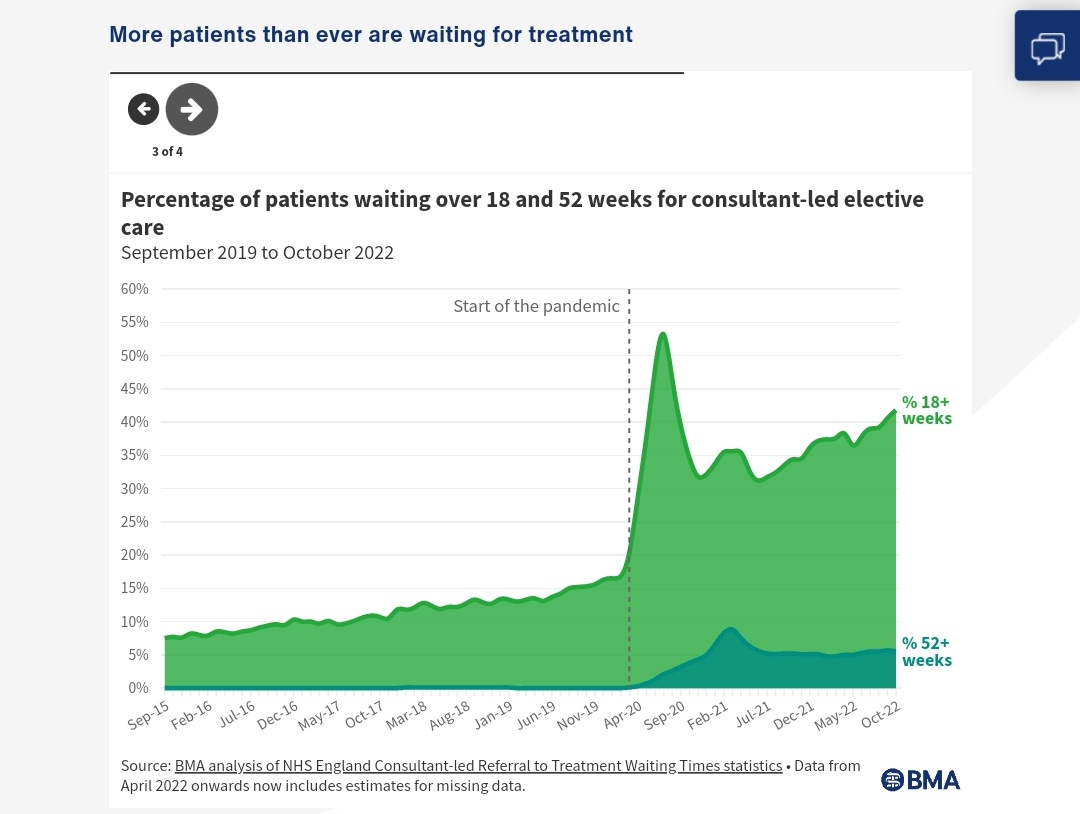Screen dimensions: 1080x814
Task: Click the dashed pandemic marker line on the chart
Action: [x=629, y=490]
